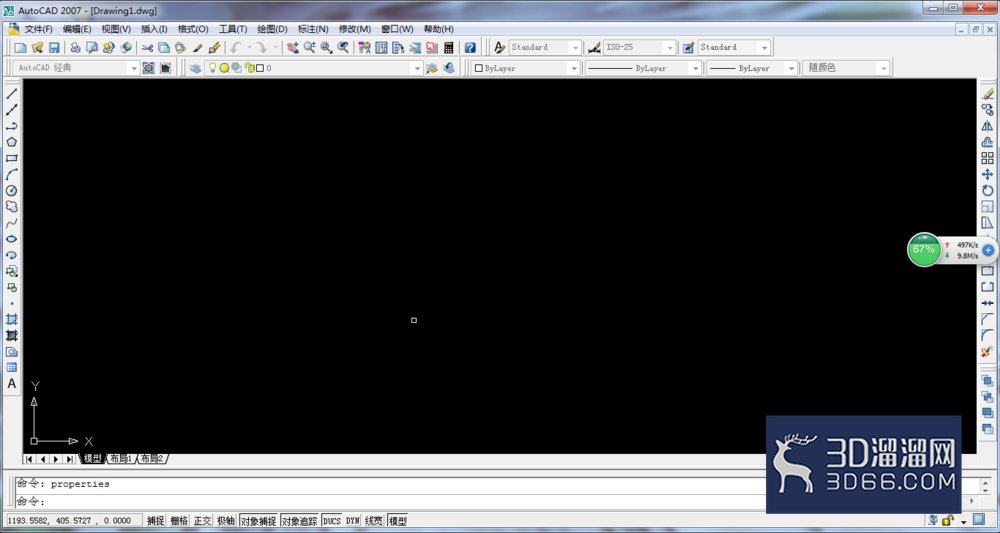Select the Line drawing tool
The image size is (1000, 533).
(11, 94)
